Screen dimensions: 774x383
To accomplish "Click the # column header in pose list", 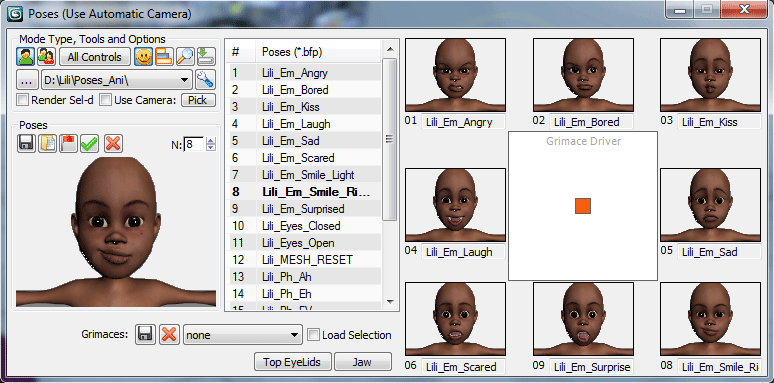I will pos(241,52).
